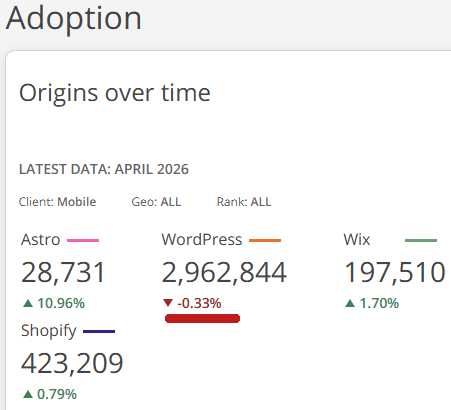
Task: Click the Client: Mobile filter text
Action: 57,202
